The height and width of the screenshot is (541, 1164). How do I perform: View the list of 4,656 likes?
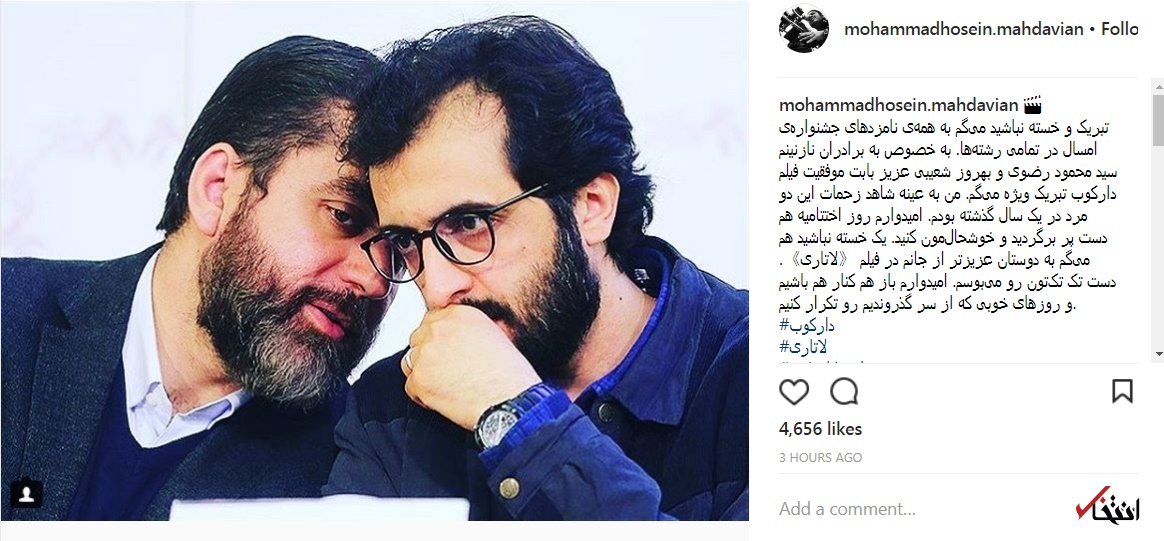[x=820, y=429]
